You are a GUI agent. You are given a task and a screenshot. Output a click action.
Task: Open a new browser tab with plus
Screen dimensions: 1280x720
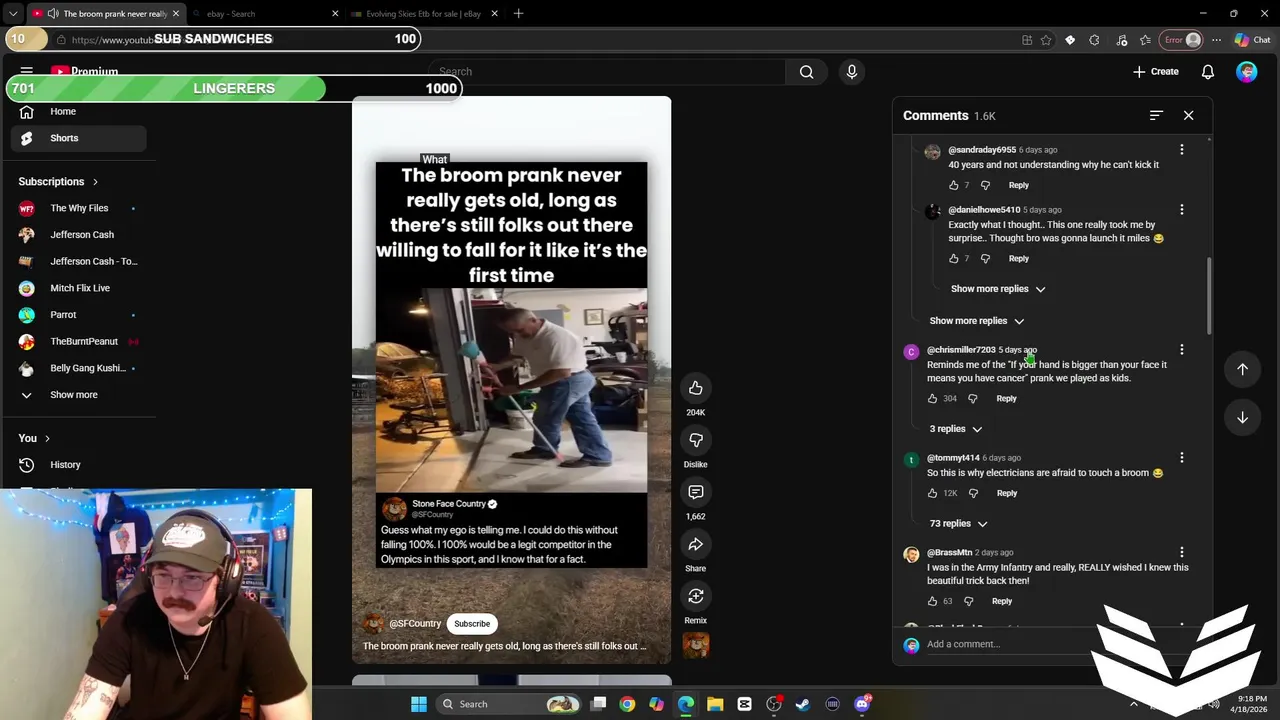[x=518, y=14]
